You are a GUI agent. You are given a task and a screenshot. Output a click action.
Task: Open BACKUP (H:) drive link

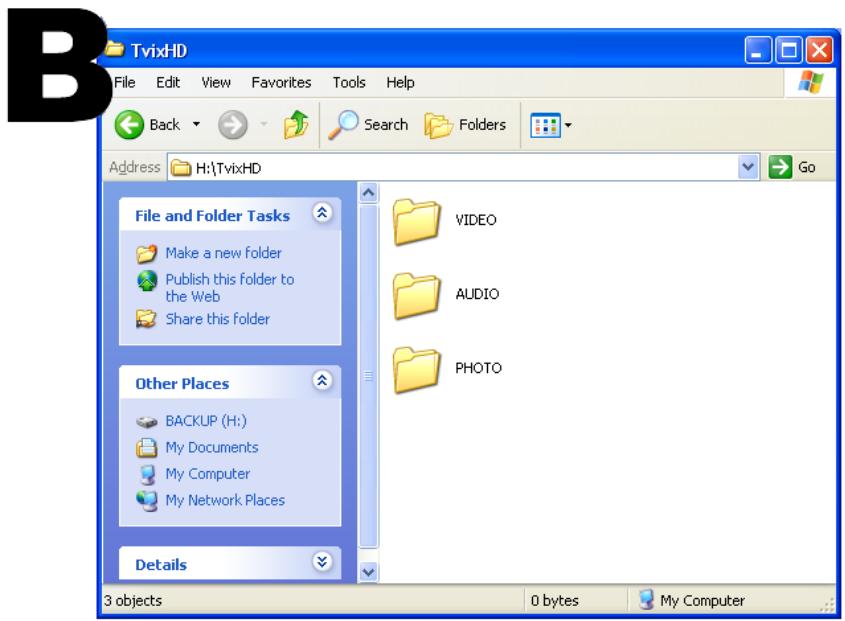[206, 420]
